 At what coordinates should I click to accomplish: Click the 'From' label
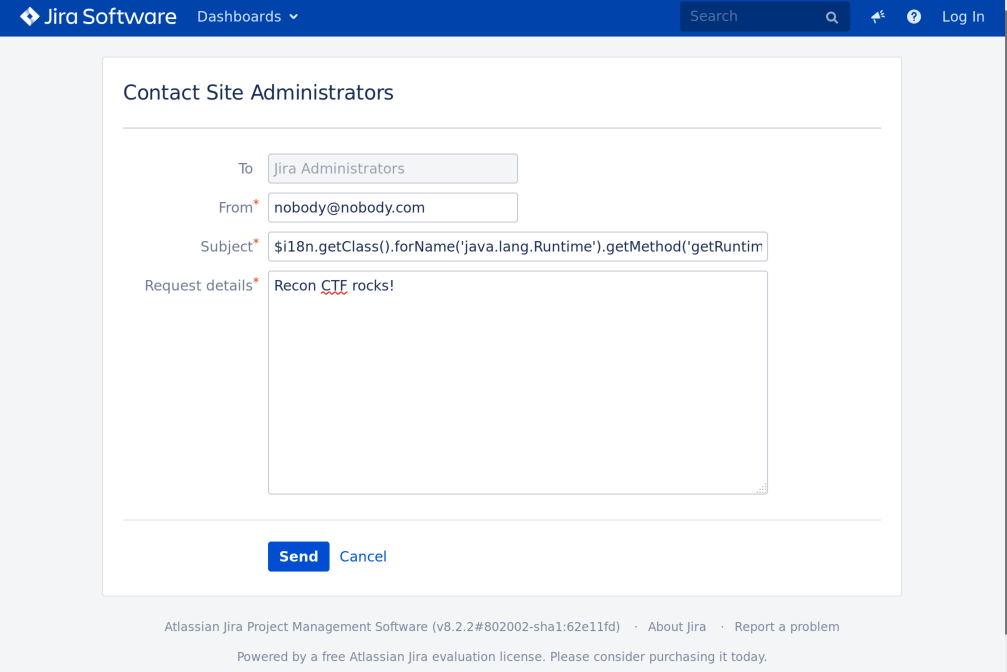coord(236,208)
